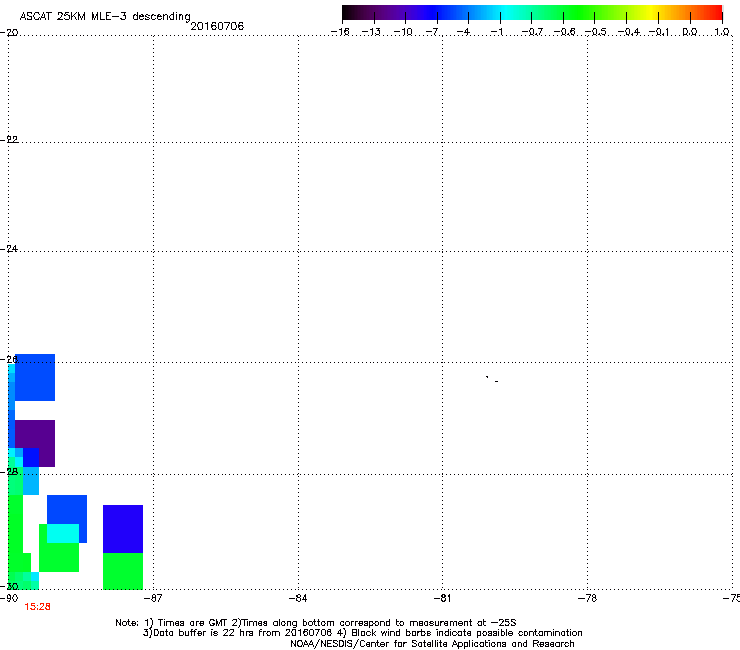740x650 pixels.
Task: Select the -0.1 color scale label
Action: [x=659, y=32]
